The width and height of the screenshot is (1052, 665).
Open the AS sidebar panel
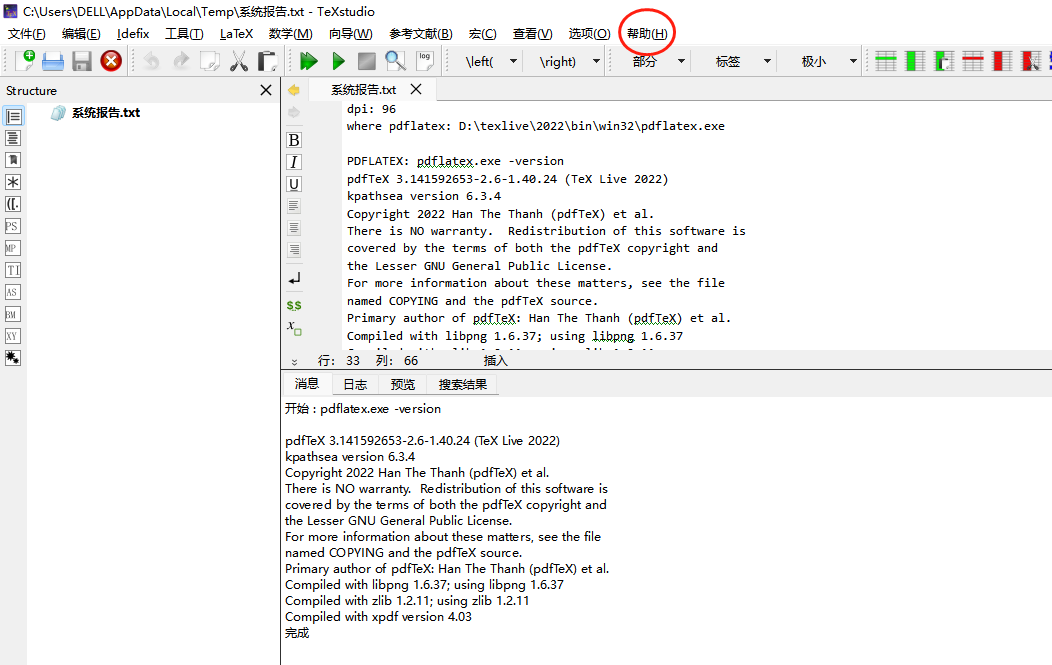13,292
